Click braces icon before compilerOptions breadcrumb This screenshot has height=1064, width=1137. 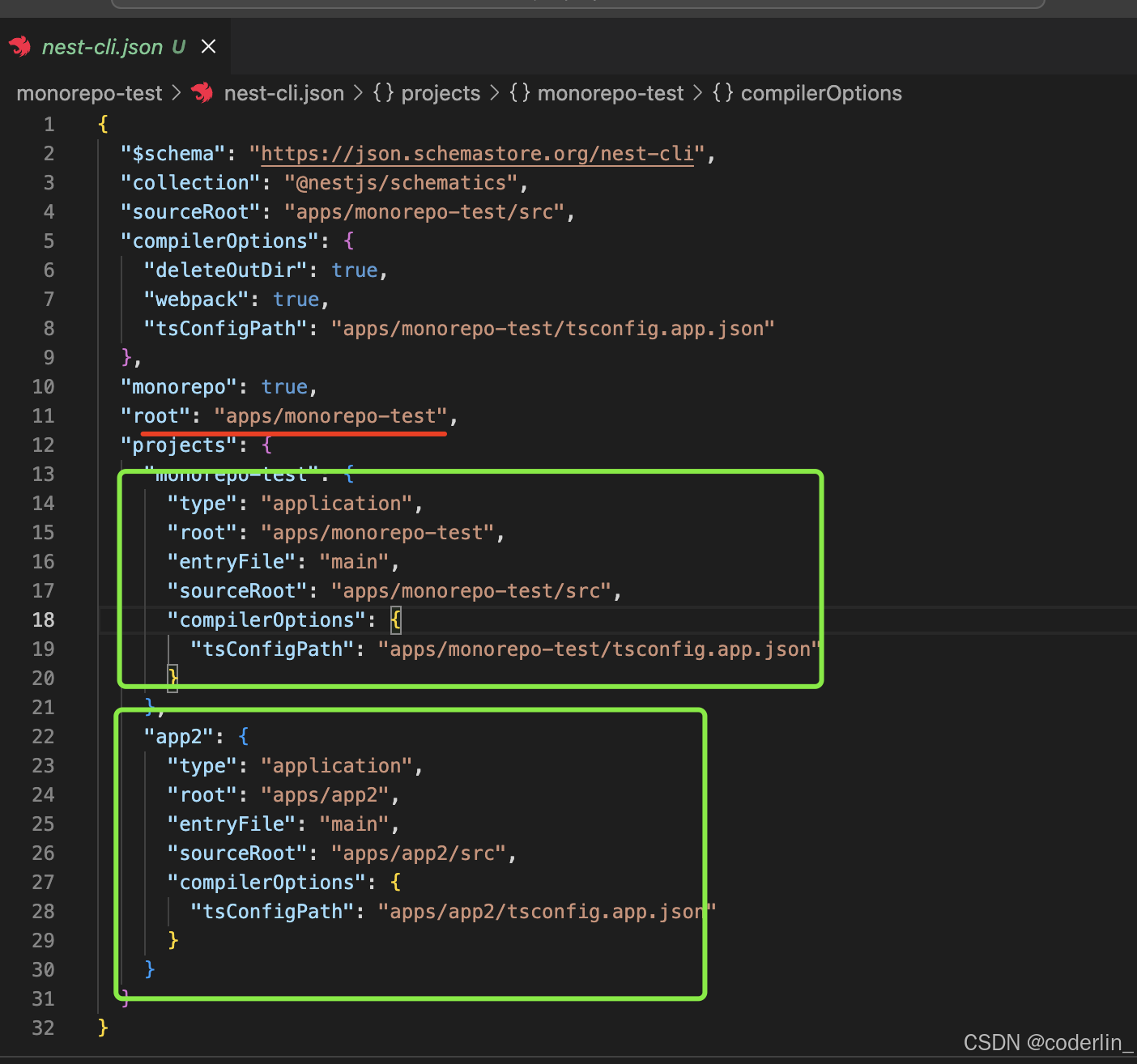[x=722, y=93]
